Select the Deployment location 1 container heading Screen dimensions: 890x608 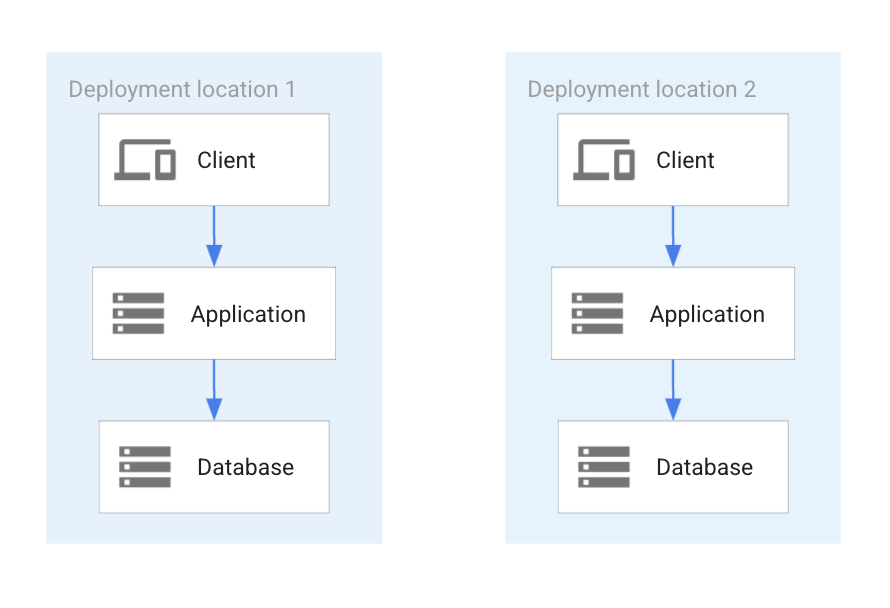[182, 89]
